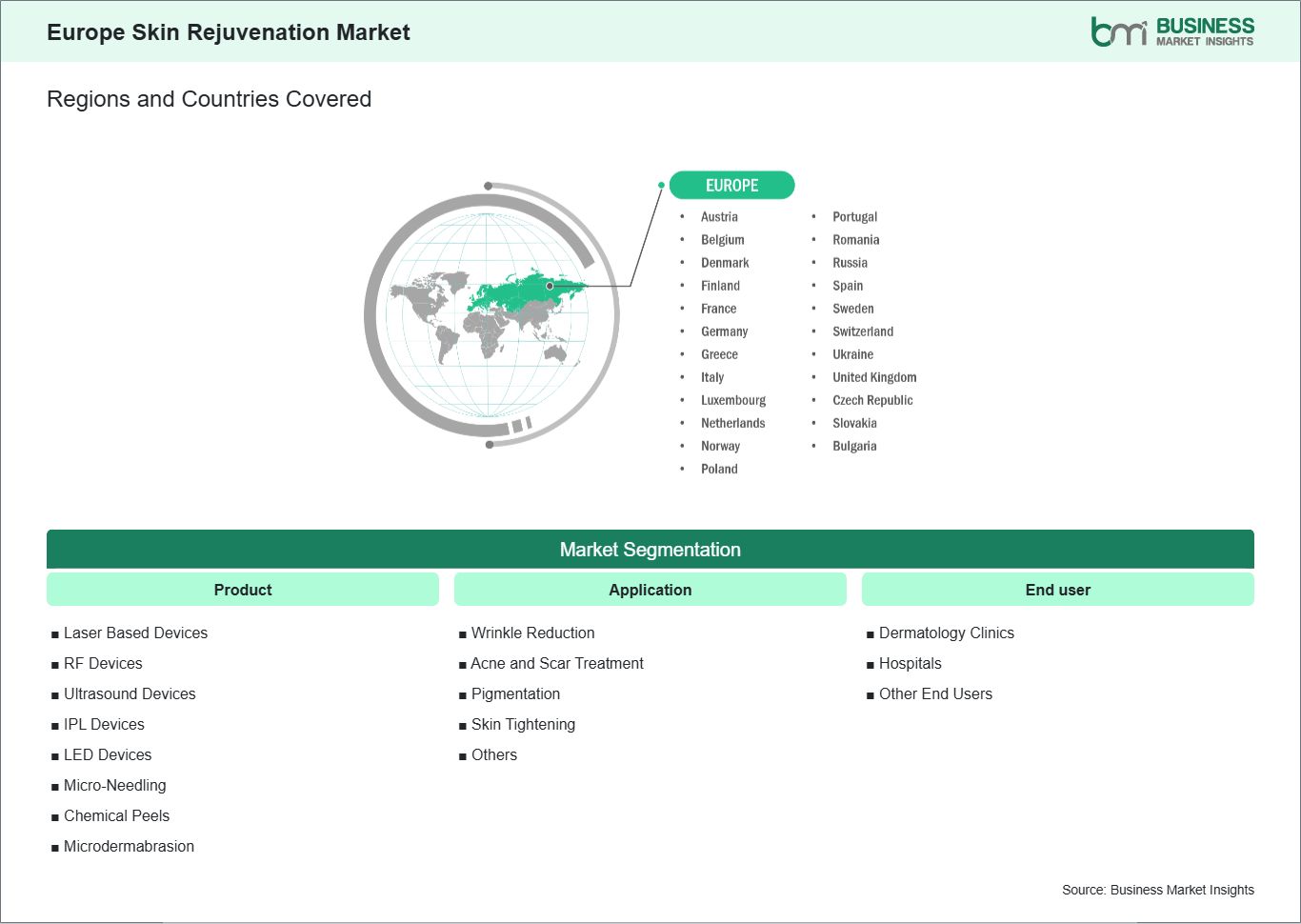Click Bulgaria in the country list
The image size is (1301, 924).
(x=854, y=446)
